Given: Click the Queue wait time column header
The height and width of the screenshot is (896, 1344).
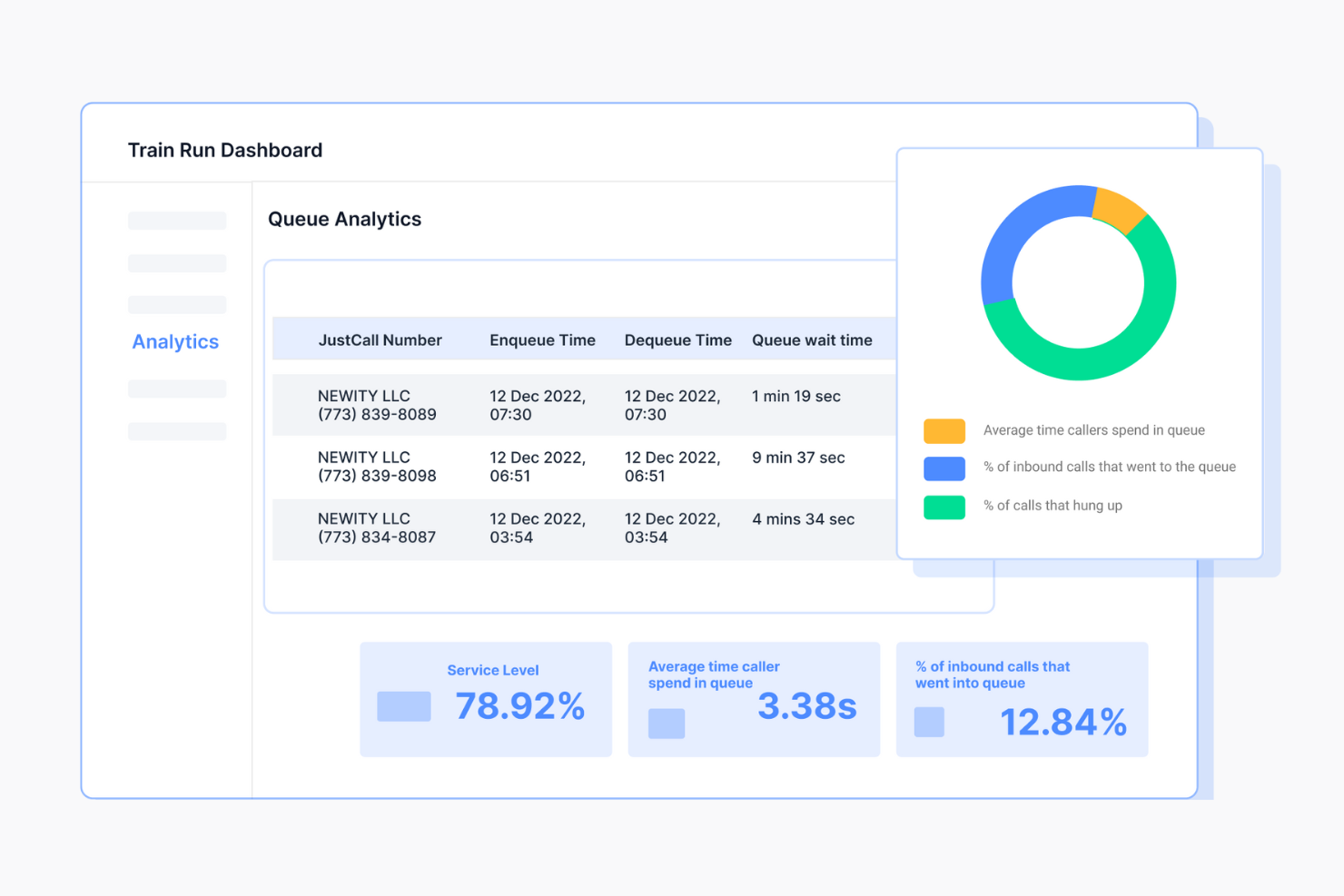Looking at the screenshot, I should pyautogui.click(x=812, y=340).
